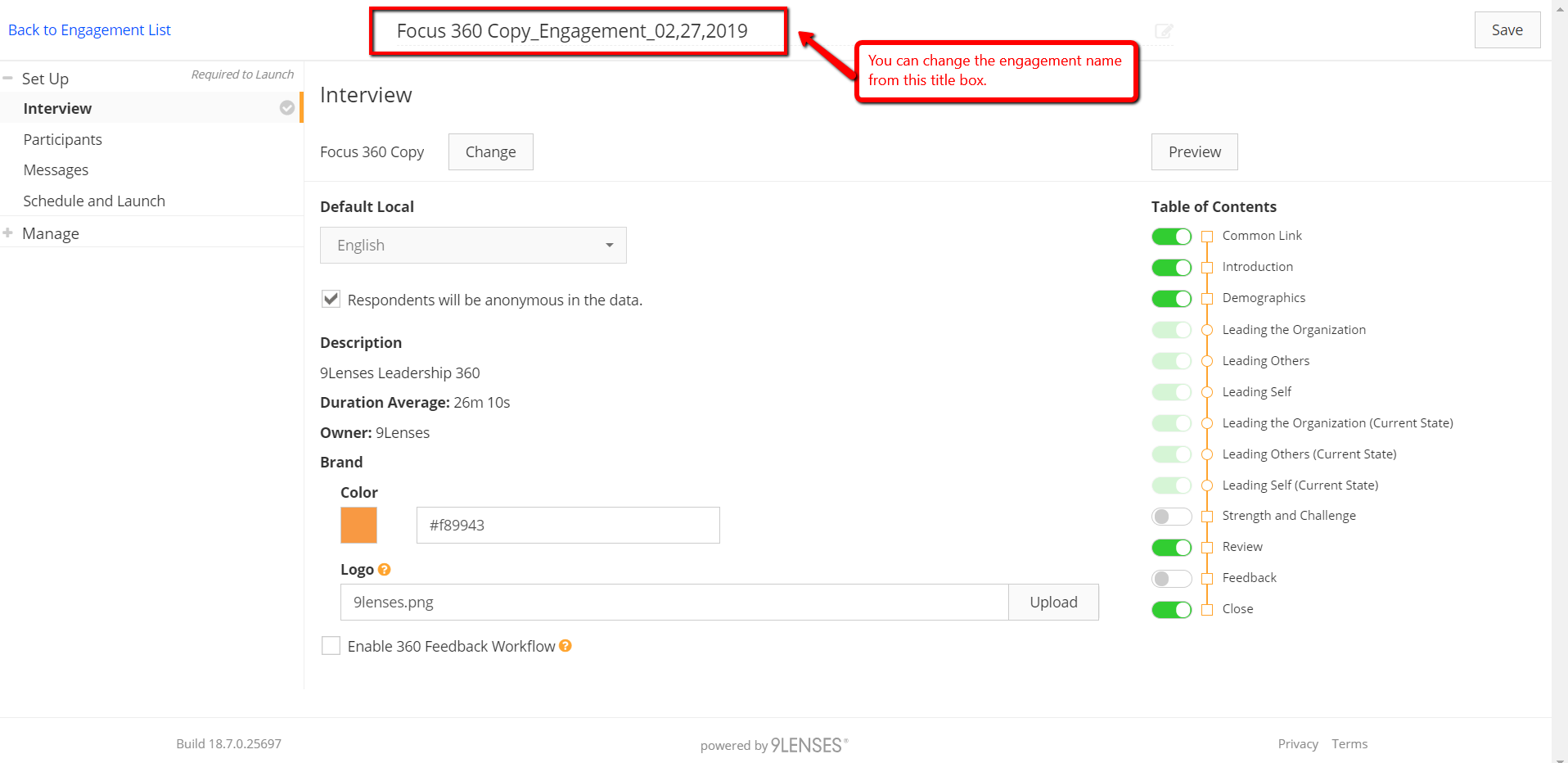Click the Review square marker
The height and width of the screenshot is (763, 1568).
1207,548
